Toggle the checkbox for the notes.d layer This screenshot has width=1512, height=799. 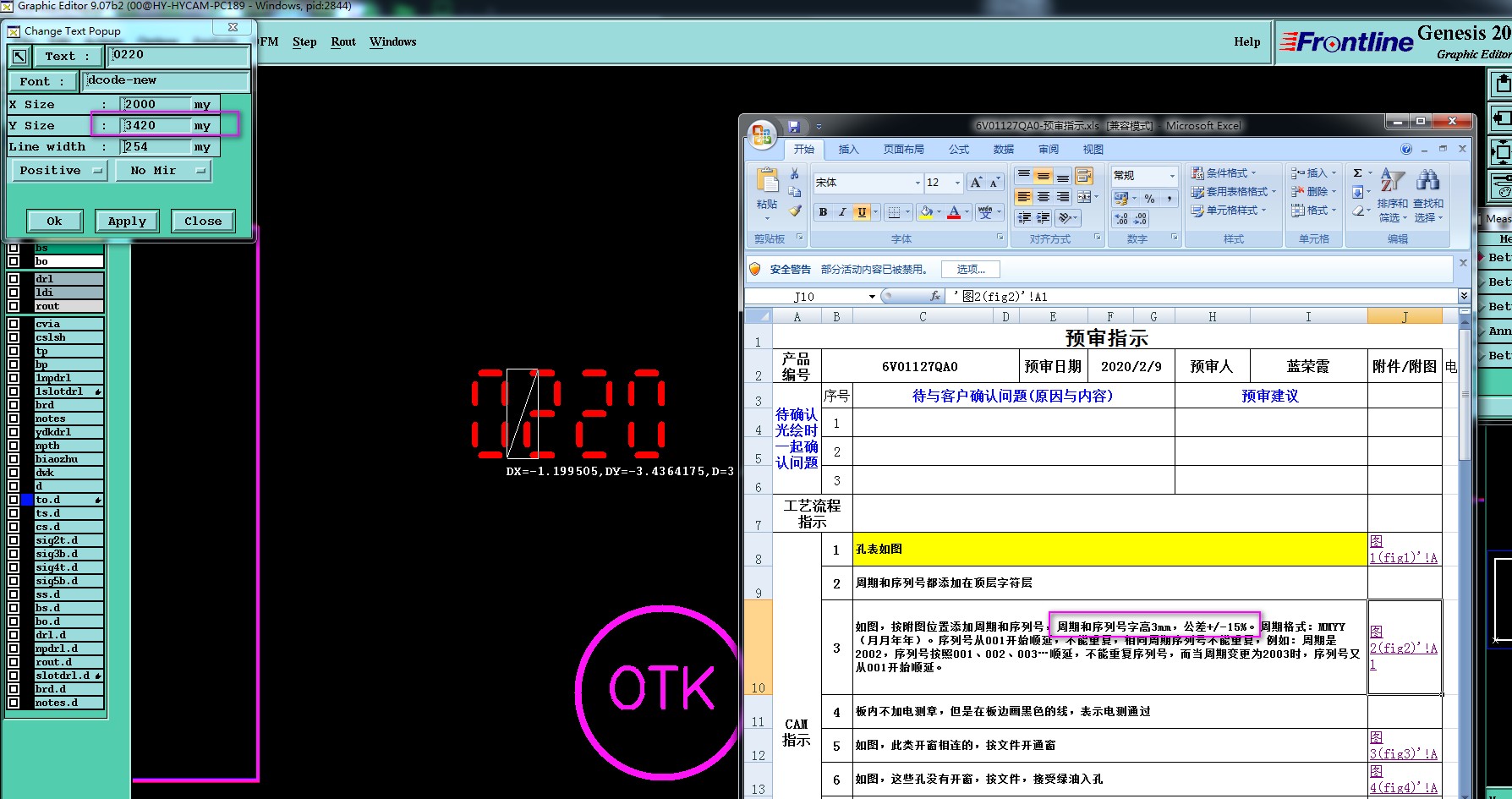(14, 703)
